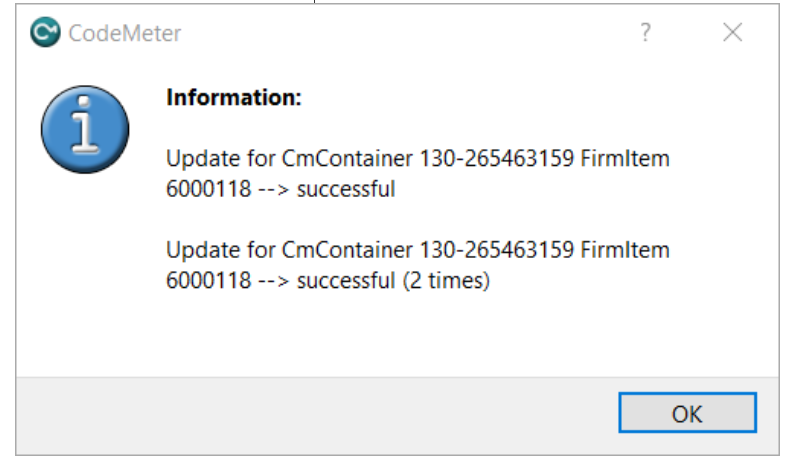
Task: Confirm the update message with OK
Action: pyautogui.click(x=687, y=413)
